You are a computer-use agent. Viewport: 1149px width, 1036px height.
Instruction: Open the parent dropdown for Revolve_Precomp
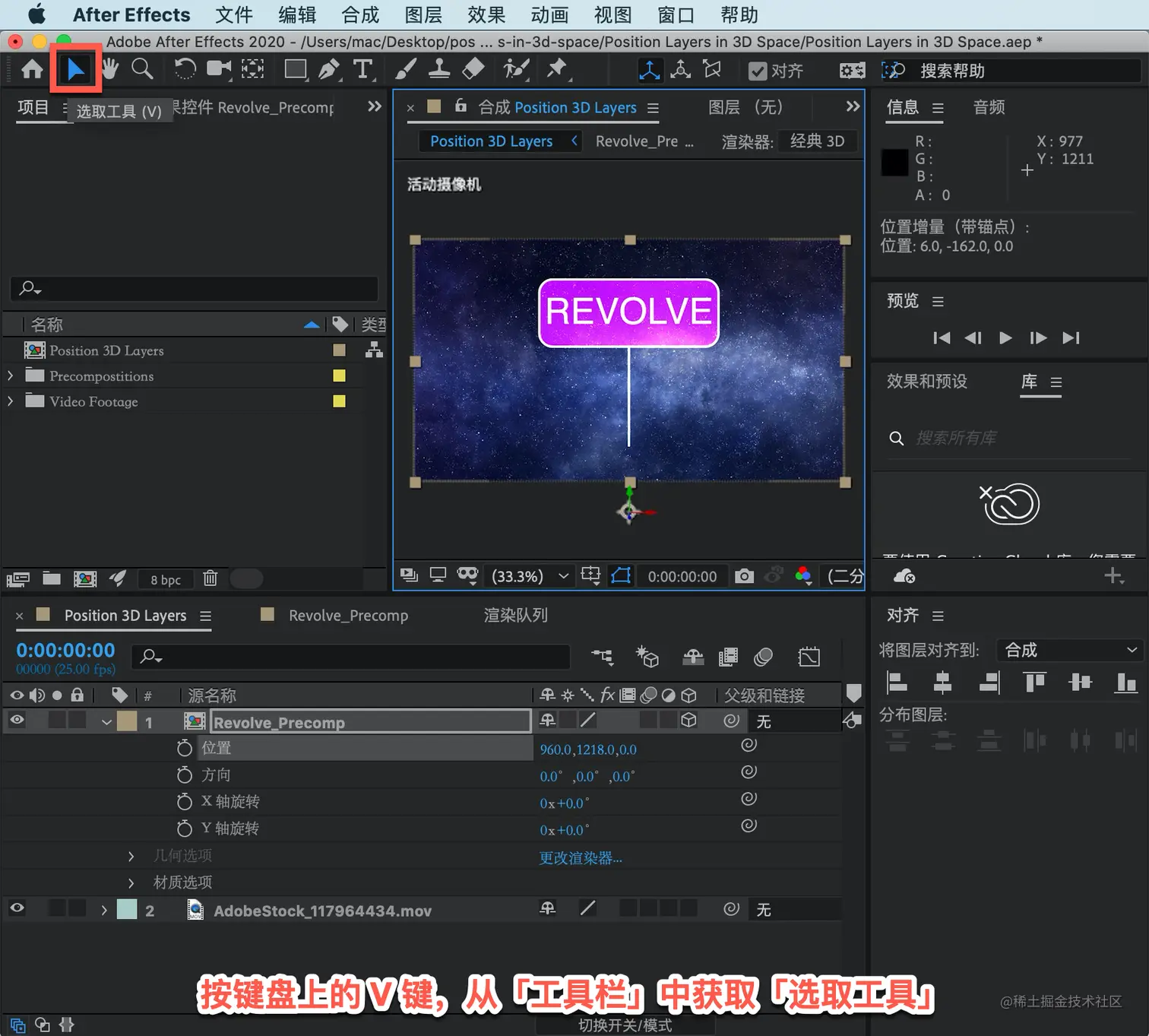(795, 721)
